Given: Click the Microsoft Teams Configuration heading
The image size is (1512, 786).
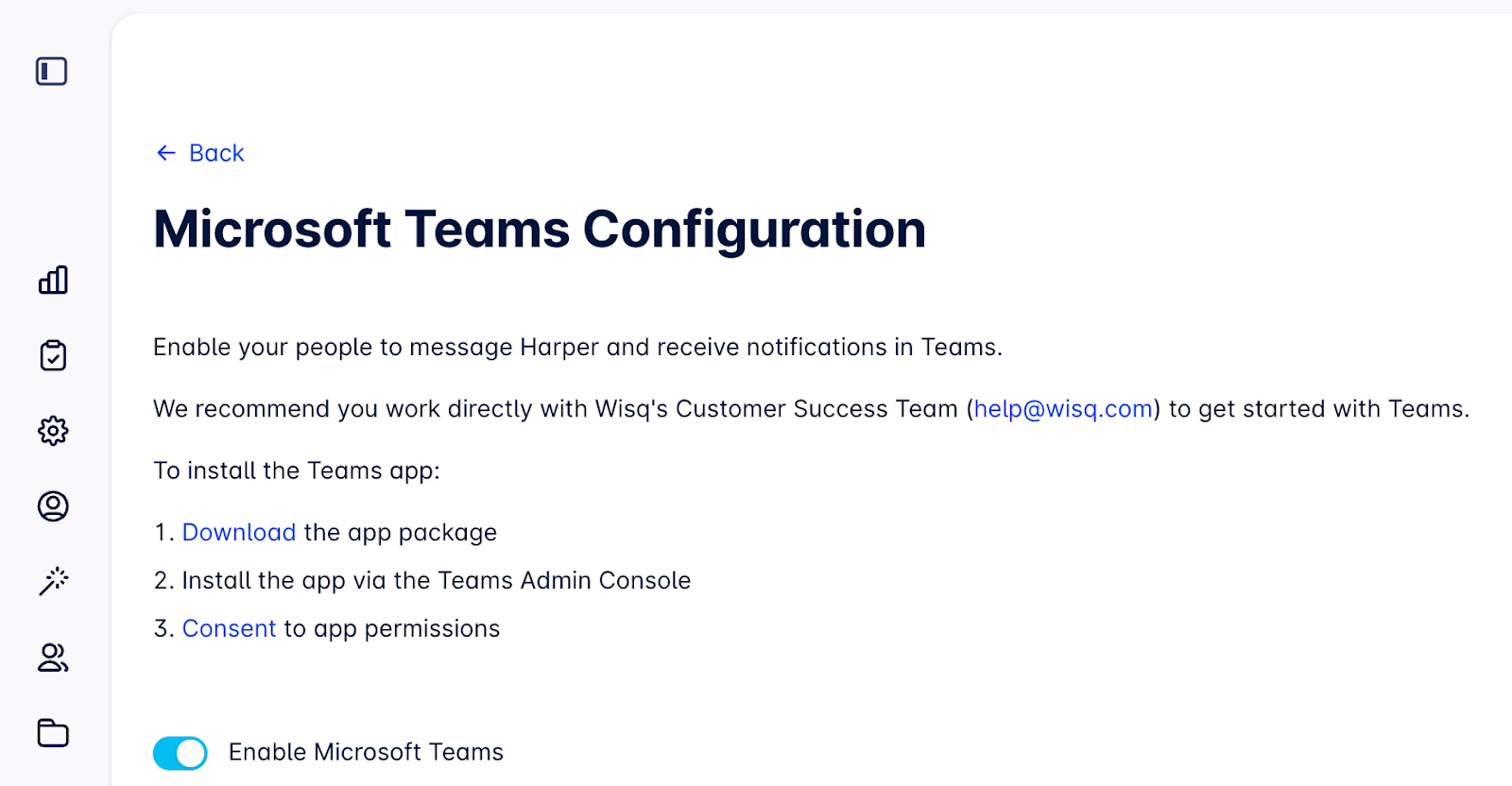Looking at the screenshot, I should tap(540, 230).
